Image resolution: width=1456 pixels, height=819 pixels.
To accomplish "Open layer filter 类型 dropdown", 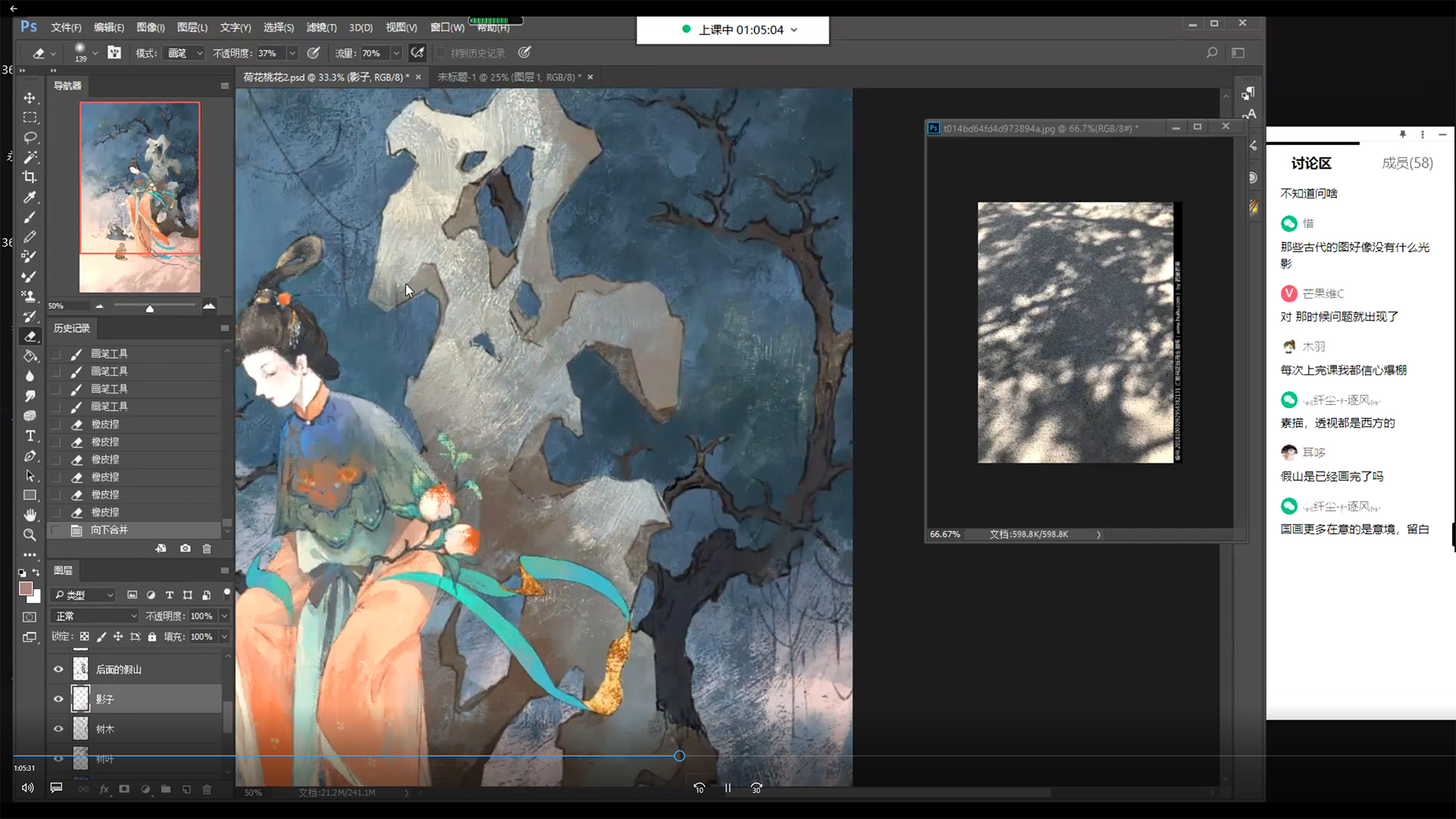I will (83, 595).
